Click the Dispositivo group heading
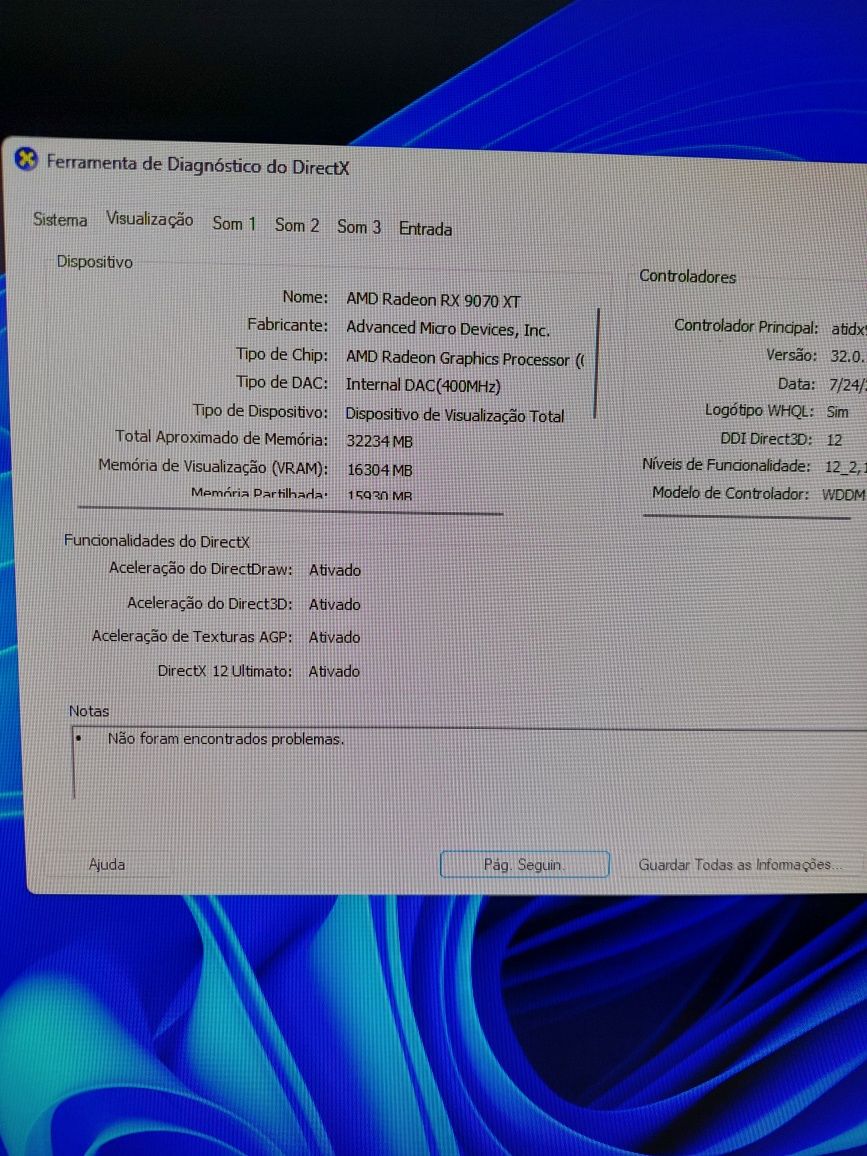Viewport: 867px width, 1156px height. 94,262
